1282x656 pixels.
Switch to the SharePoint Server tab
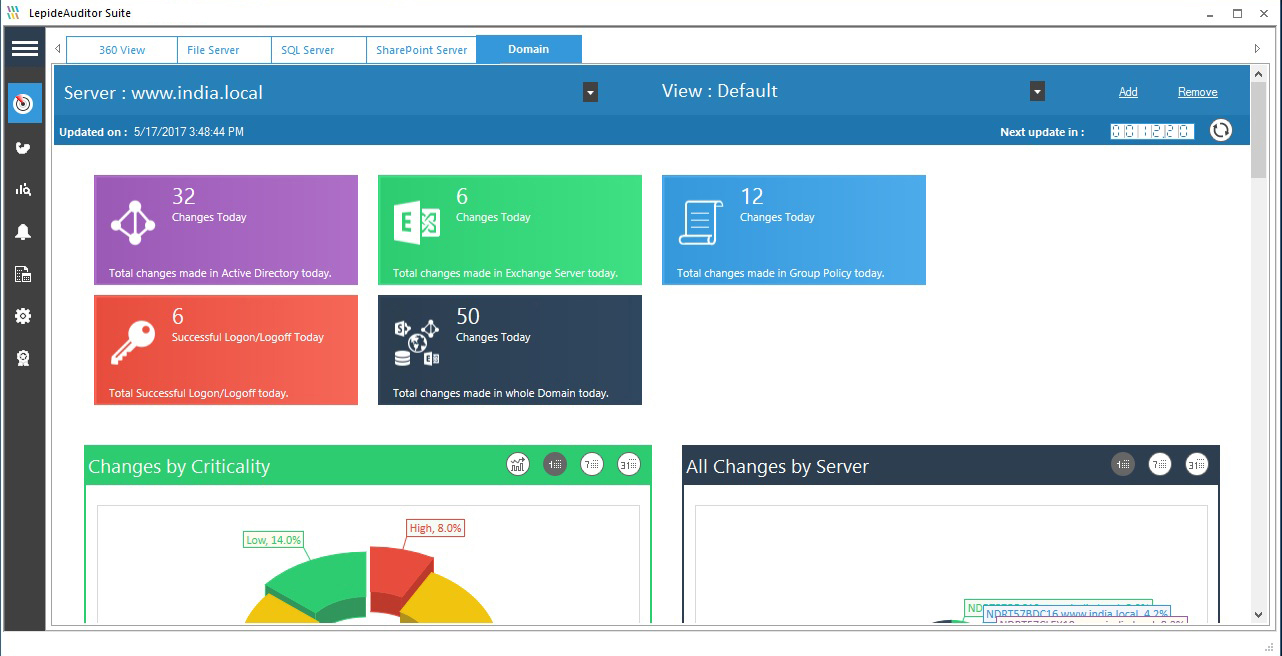pyautogui.click(x=422, y=50)
